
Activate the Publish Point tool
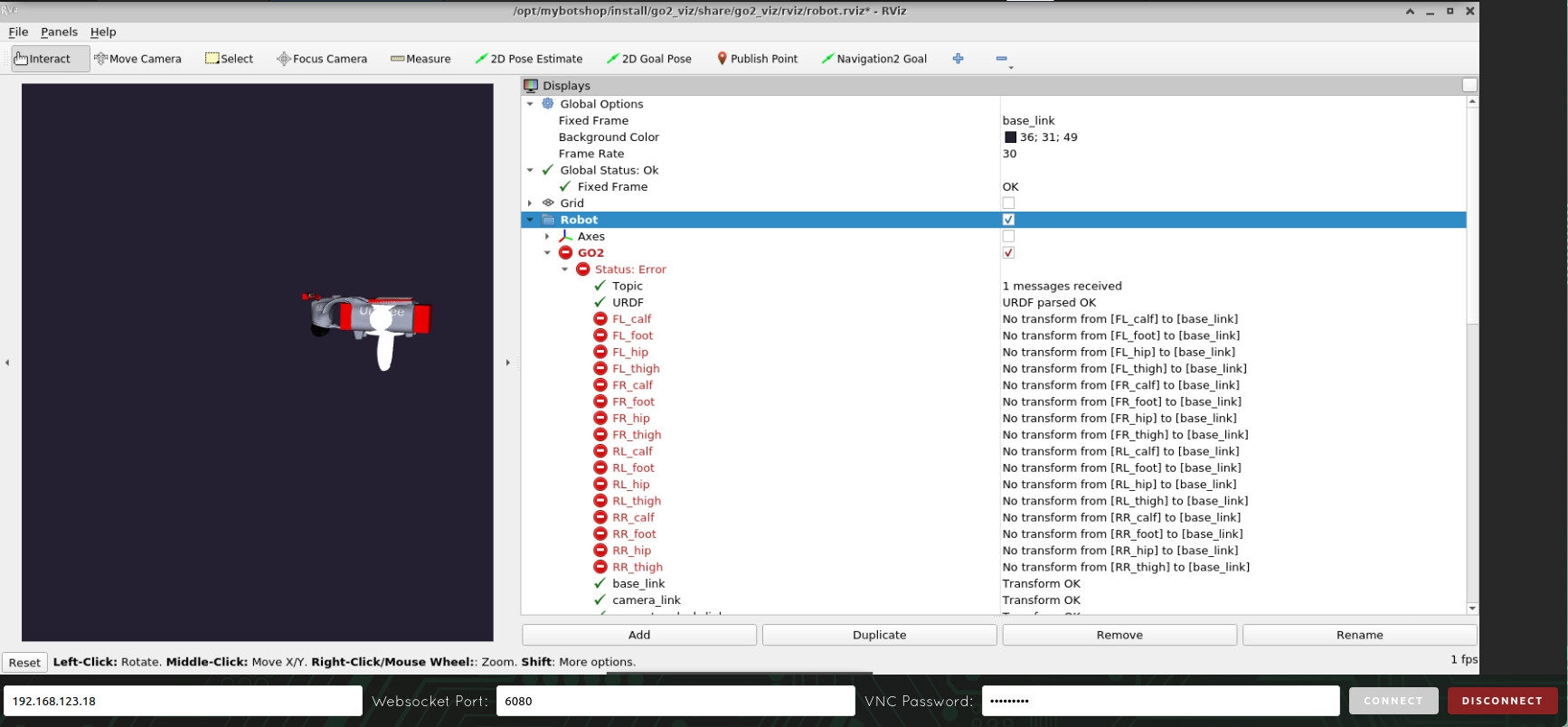[x=757, y=59]
